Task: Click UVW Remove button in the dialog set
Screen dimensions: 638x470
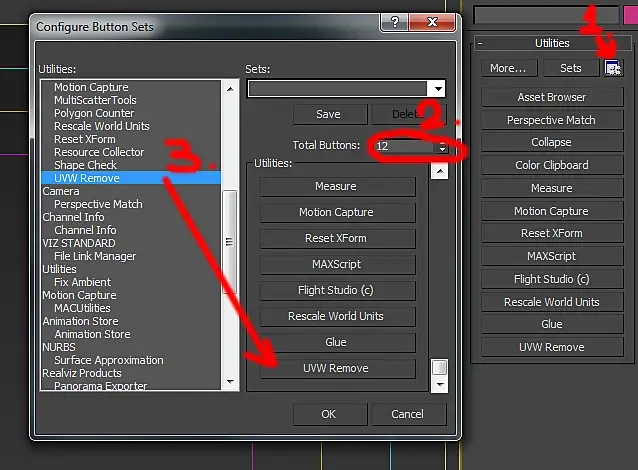Action: point(338,368)
